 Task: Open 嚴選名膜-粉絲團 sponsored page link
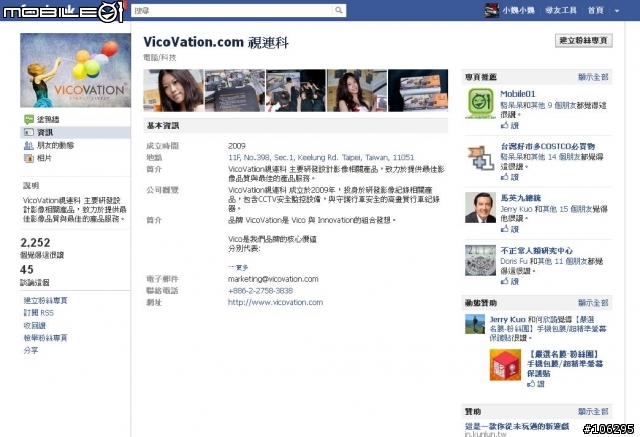point(565,364)
